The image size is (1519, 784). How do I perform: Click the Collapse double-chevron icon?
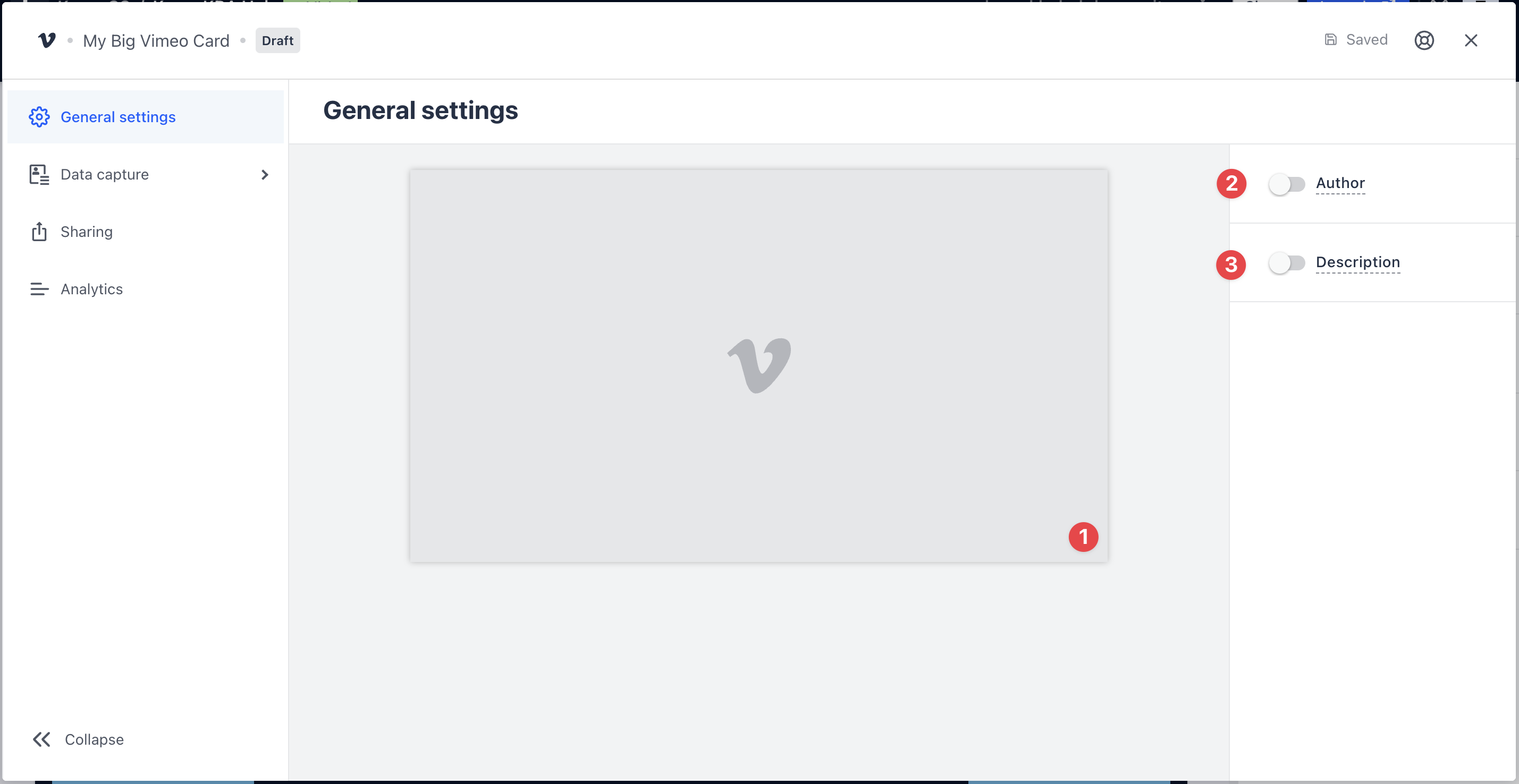point(41,739)
